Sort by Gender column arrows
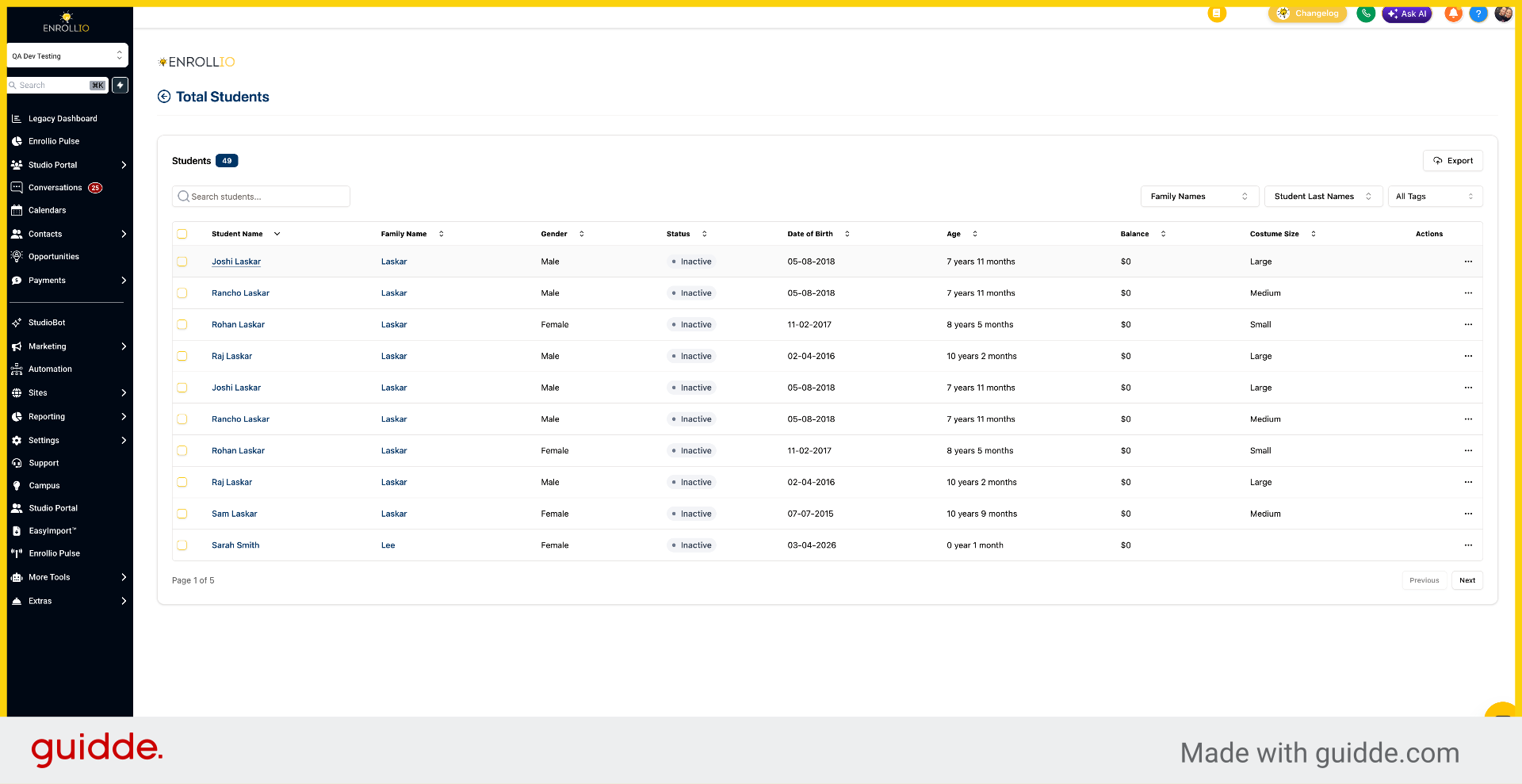The width and height of the screenshot is (1522, 784). [x=582, y=234]
